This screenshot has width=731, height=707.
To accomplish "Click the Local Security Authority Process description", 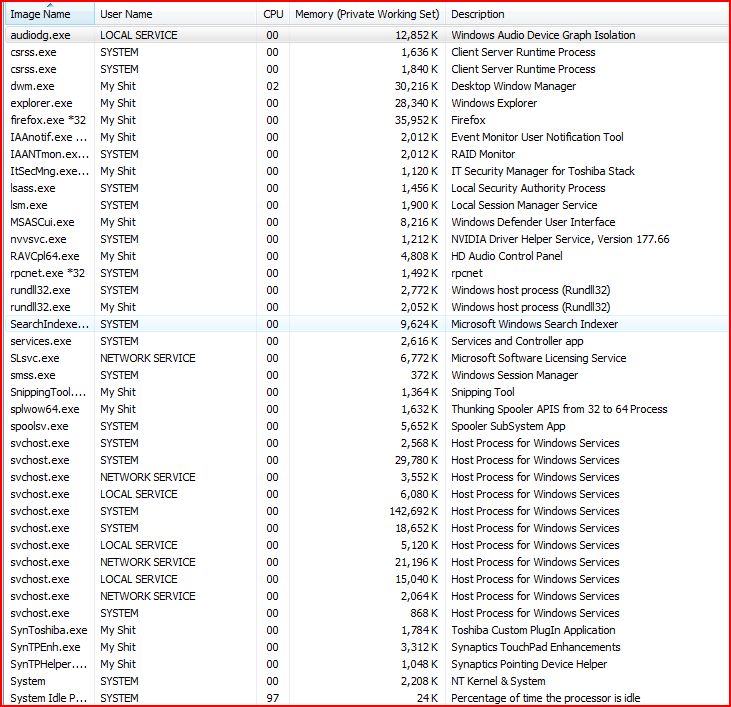I will (x=528, y=188).
